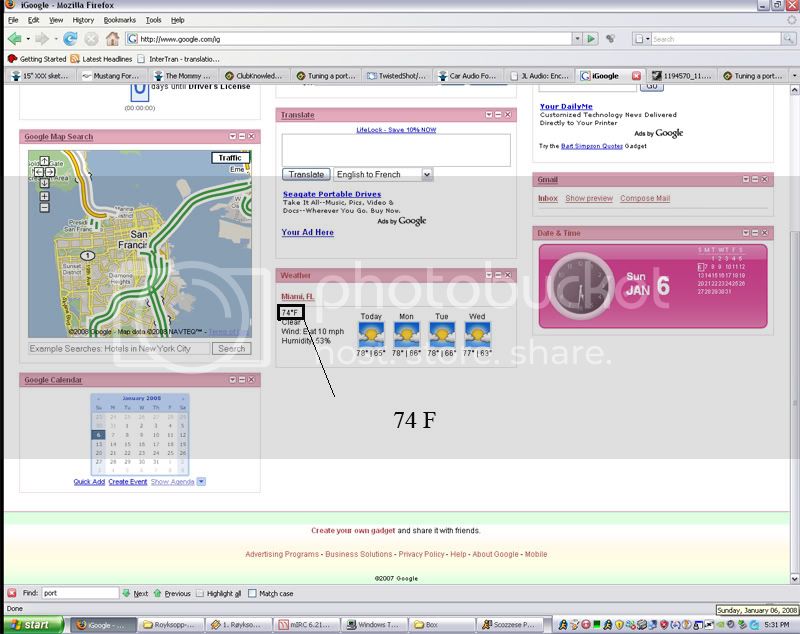Open the Tools menu
800x634 pixels.
(x=153, y=20)
